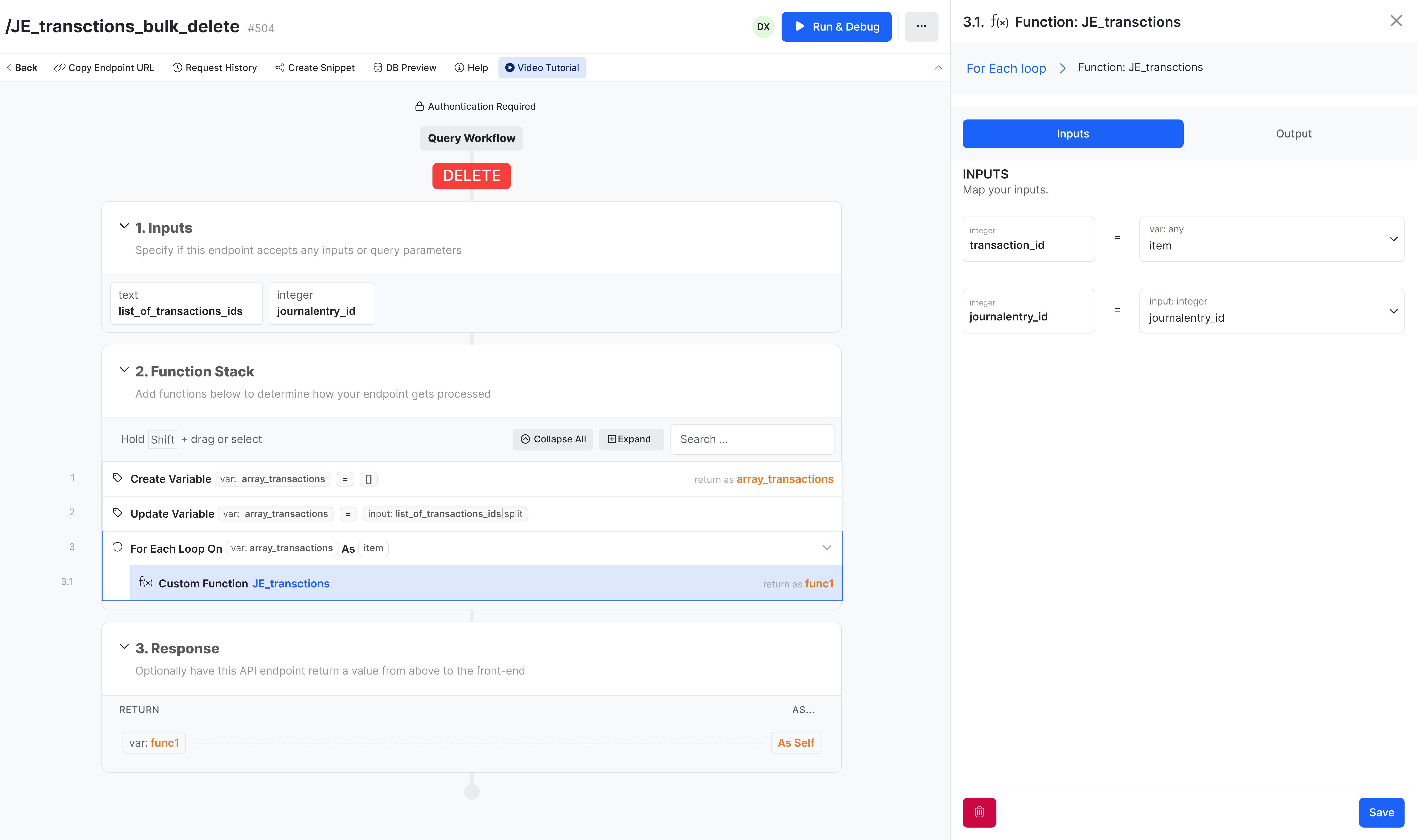The height and width of the screenshot is (840, 1417).
Task: Open the Help item
Action: click(x=471, y=68)
